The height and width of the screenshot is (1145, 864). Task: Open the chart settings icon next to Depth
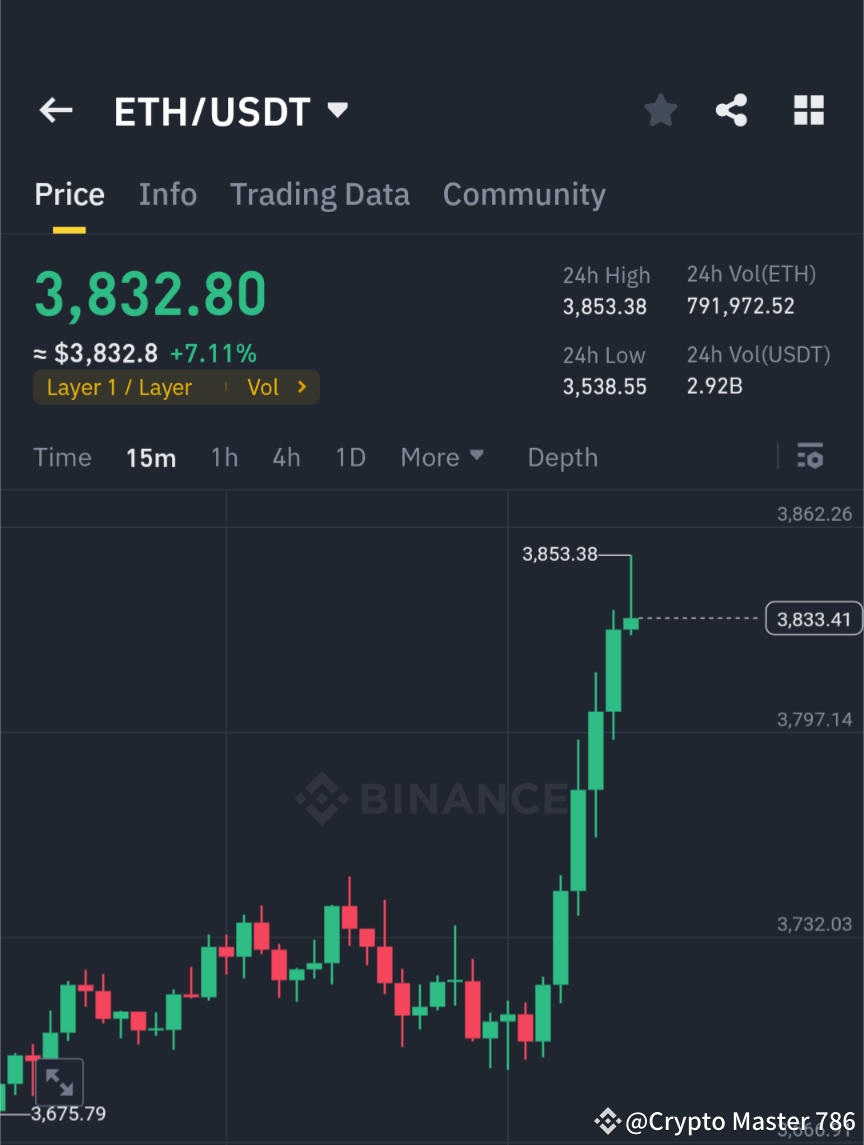[x=811, y=457]
